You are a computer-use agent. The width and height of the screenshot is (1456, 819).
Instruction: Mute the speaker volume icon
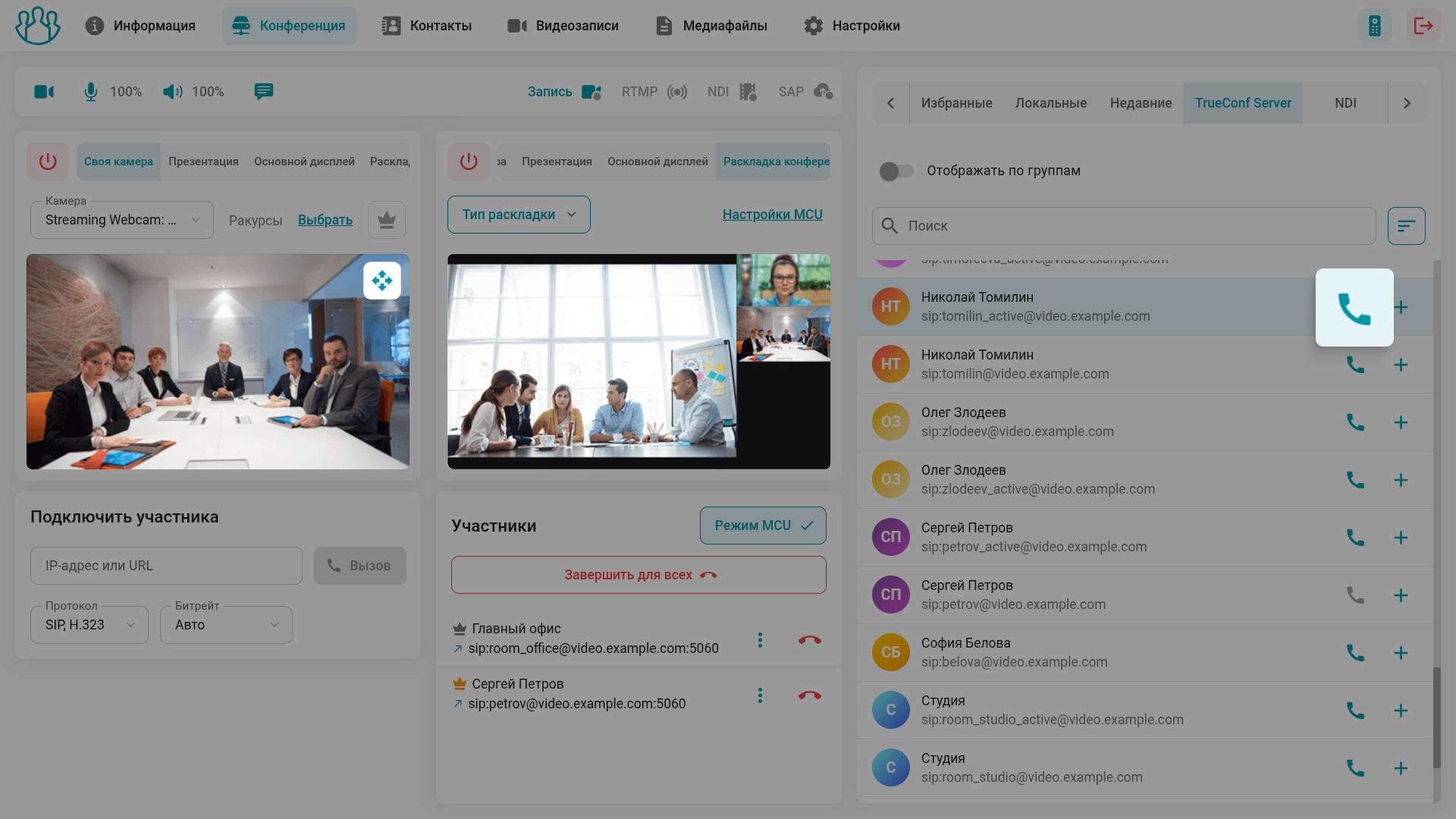pyautogui.click(x=173, y=92)
